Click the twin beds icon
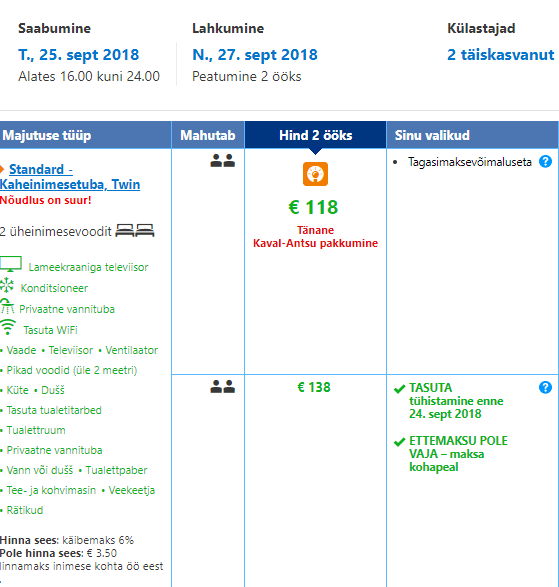The width and height of the screenshot is (559, 587). point(135,231)
